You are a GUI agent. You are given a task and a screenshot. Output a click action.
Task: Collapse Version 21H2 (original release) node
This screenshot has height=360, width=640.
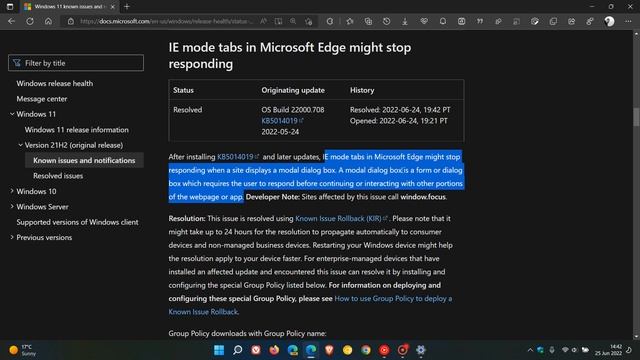pos(20,145)
